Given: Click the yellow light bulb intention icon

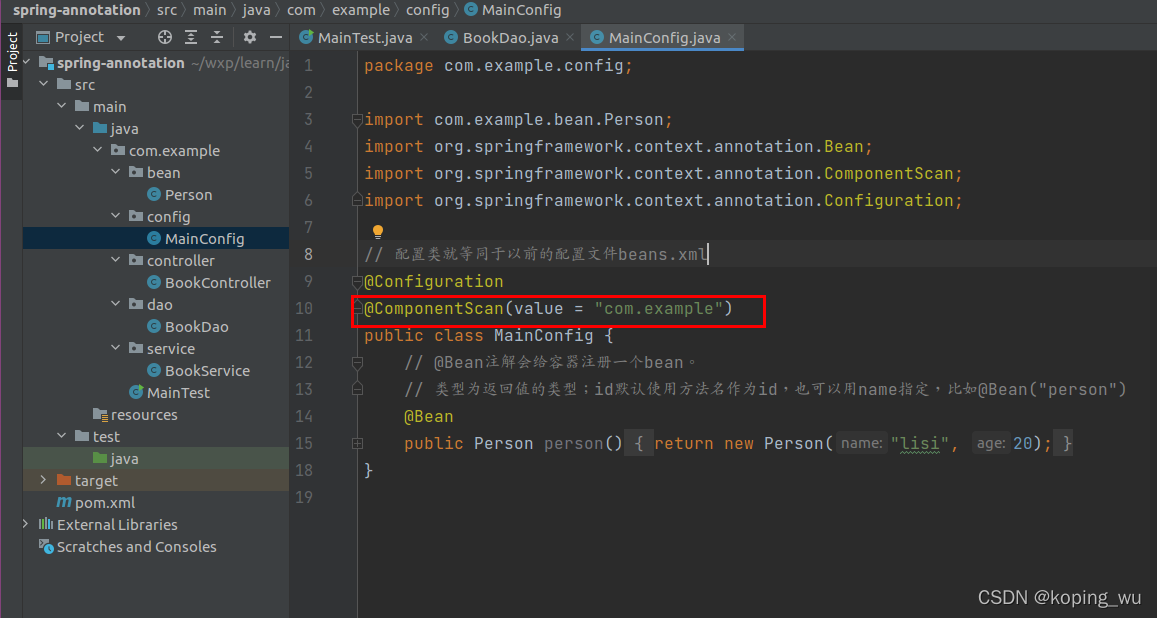Looking at the screenshot, I should [378, 232].
